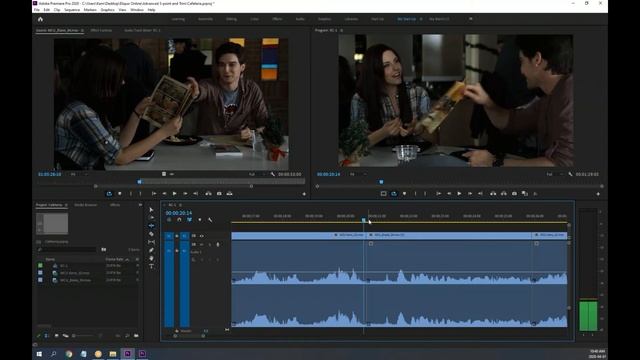Add marker in Program monitor

tap(404, 193)
